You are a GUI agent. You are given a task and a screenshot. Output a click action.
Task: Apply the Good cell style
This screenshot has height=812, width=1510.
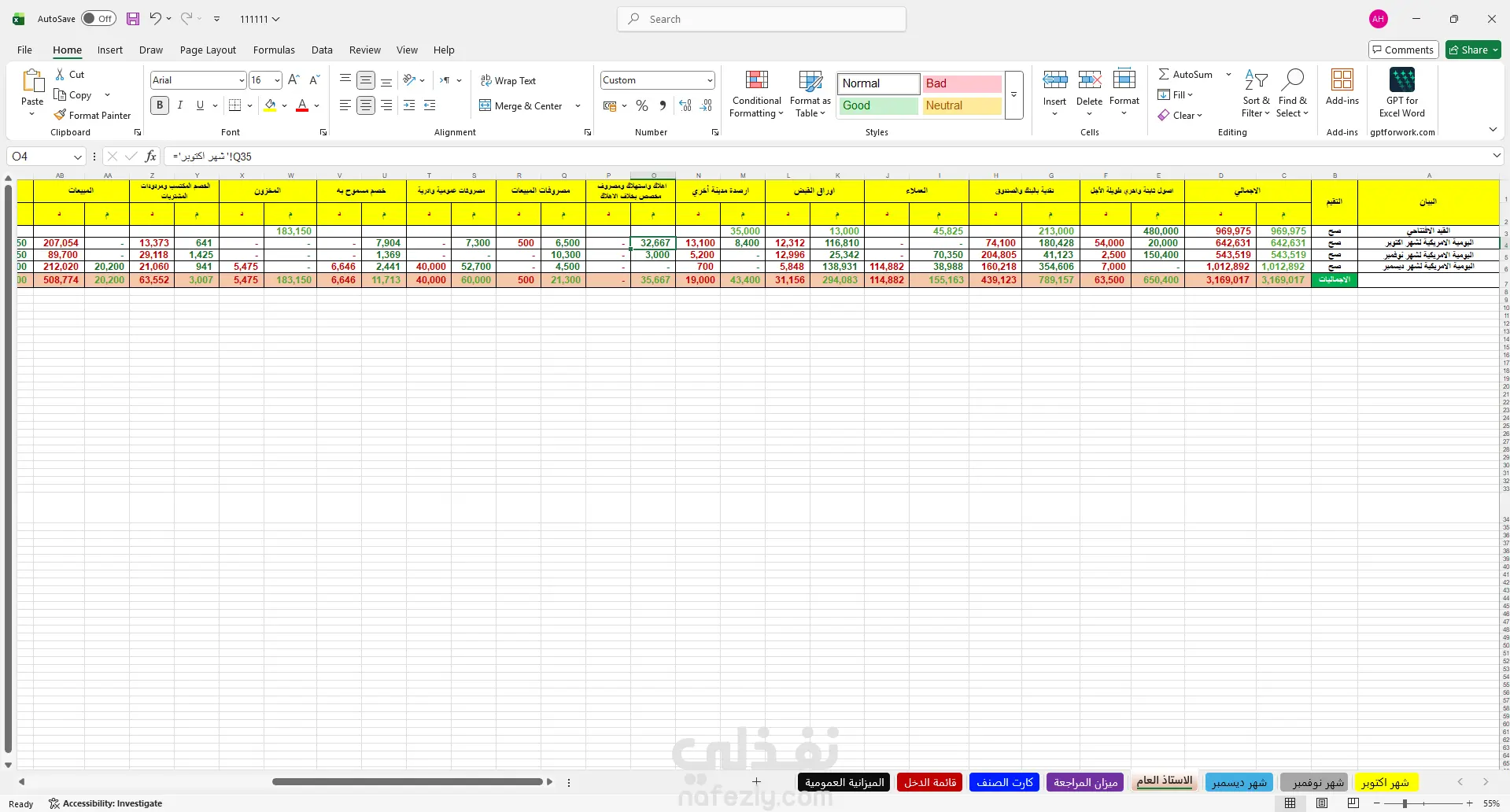point(878,105)
